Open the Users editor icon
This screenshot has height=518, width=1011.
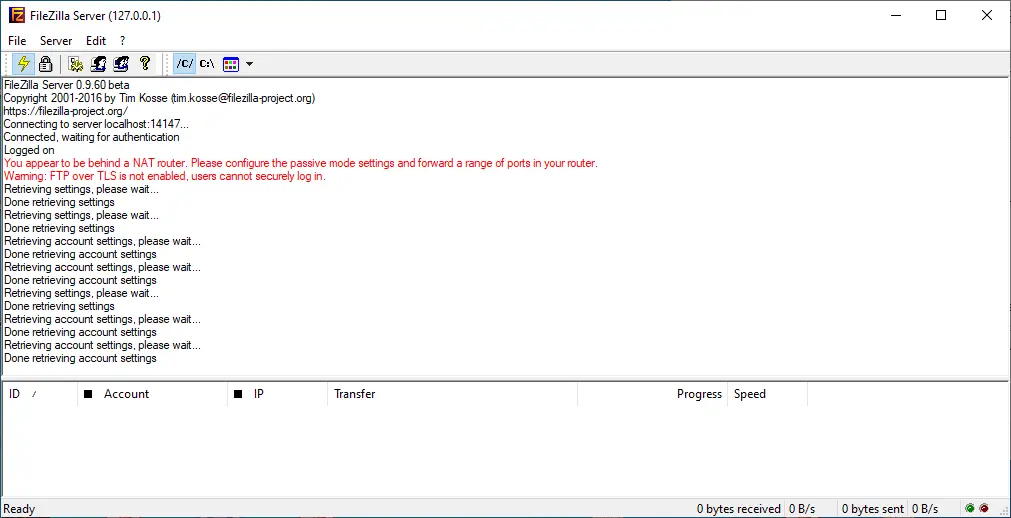[x=98, y=64]
